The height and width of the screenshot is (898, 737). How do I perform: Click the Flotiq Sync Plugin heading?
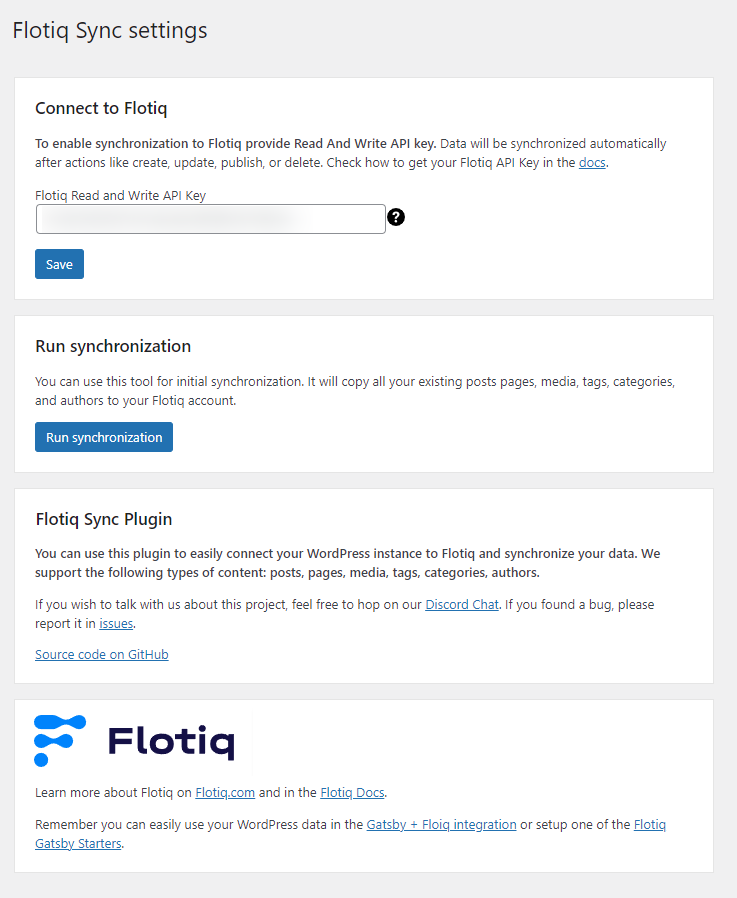104,519
